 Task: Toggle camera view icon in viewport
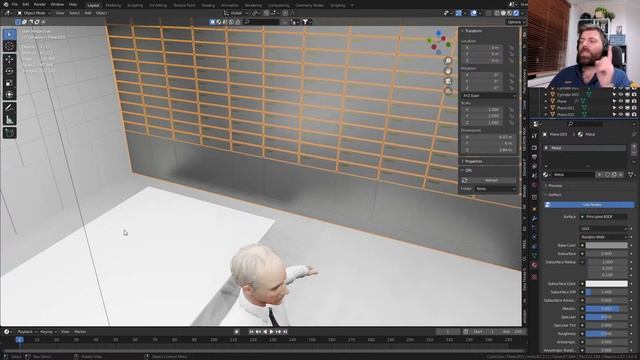[448, 81]
